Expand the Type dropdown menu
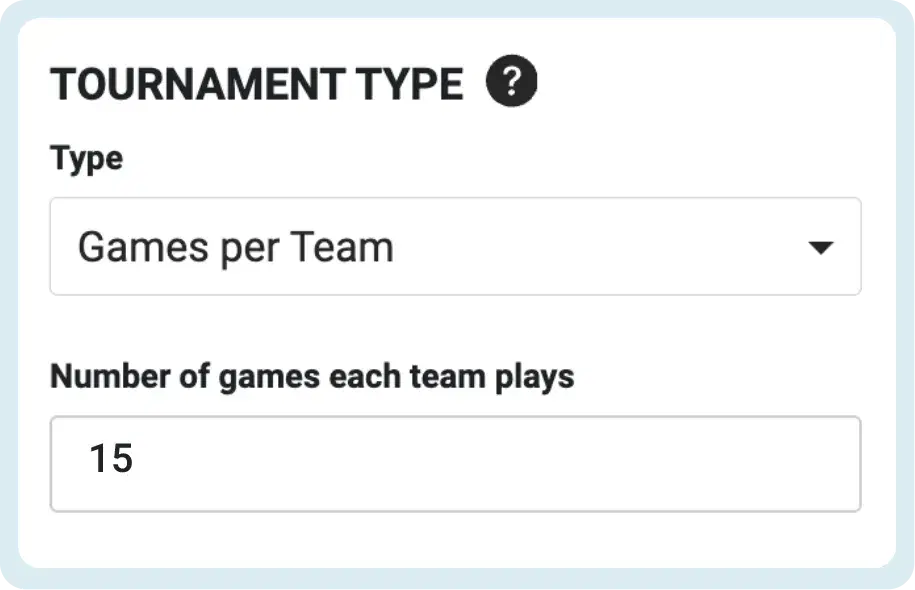915x590 pixels. 455,246
